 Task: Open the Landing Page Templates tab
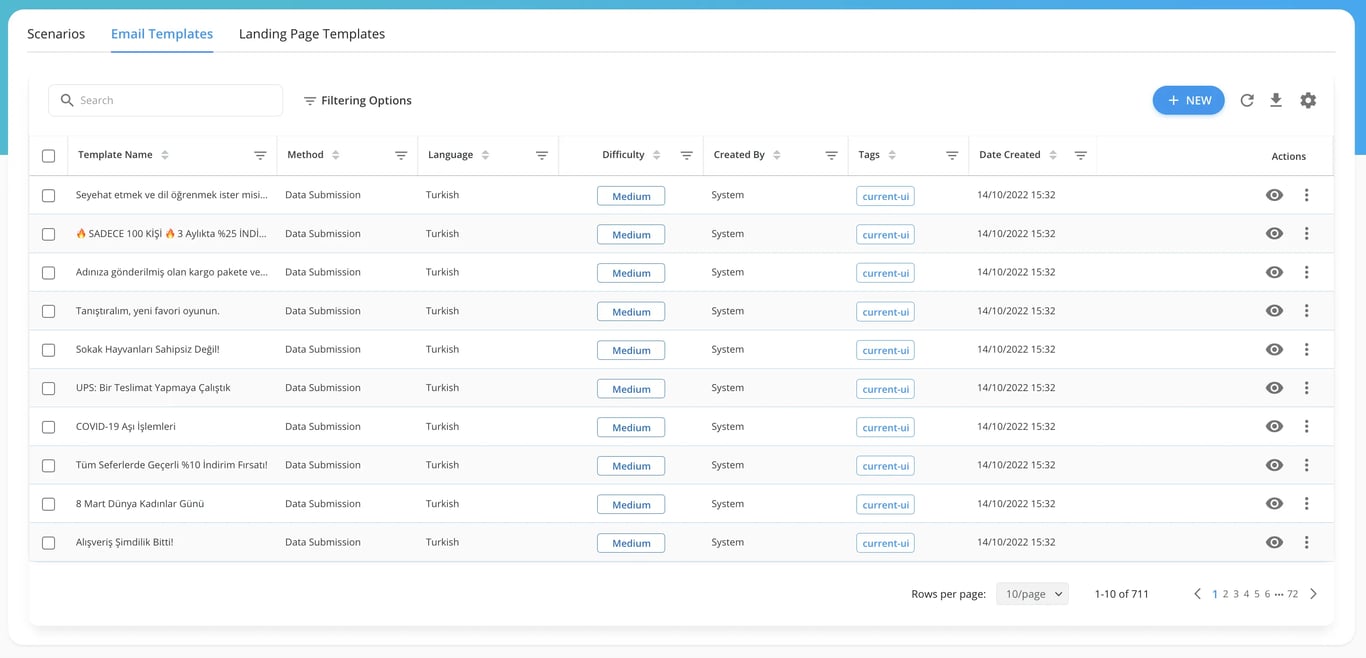[312, 33]
